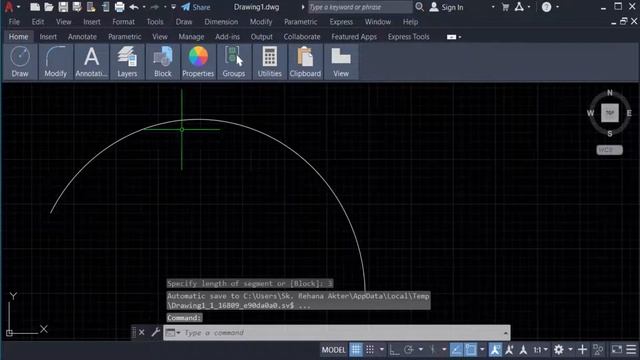Open the Autodesk App Store cart icon
The image size is (640, 360).
point(505,7)
